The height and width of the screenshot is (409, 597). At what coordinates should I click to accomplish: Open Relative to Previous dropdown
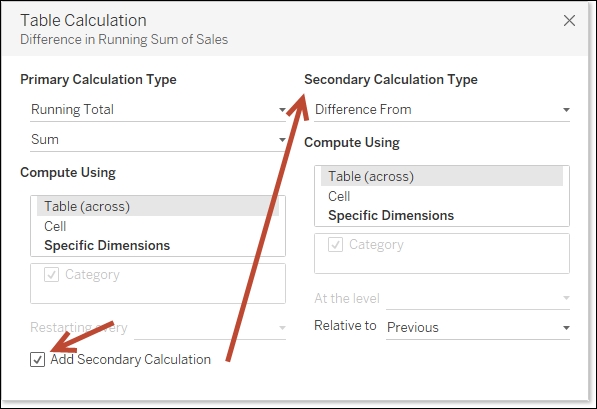click(x=478, y=328)
